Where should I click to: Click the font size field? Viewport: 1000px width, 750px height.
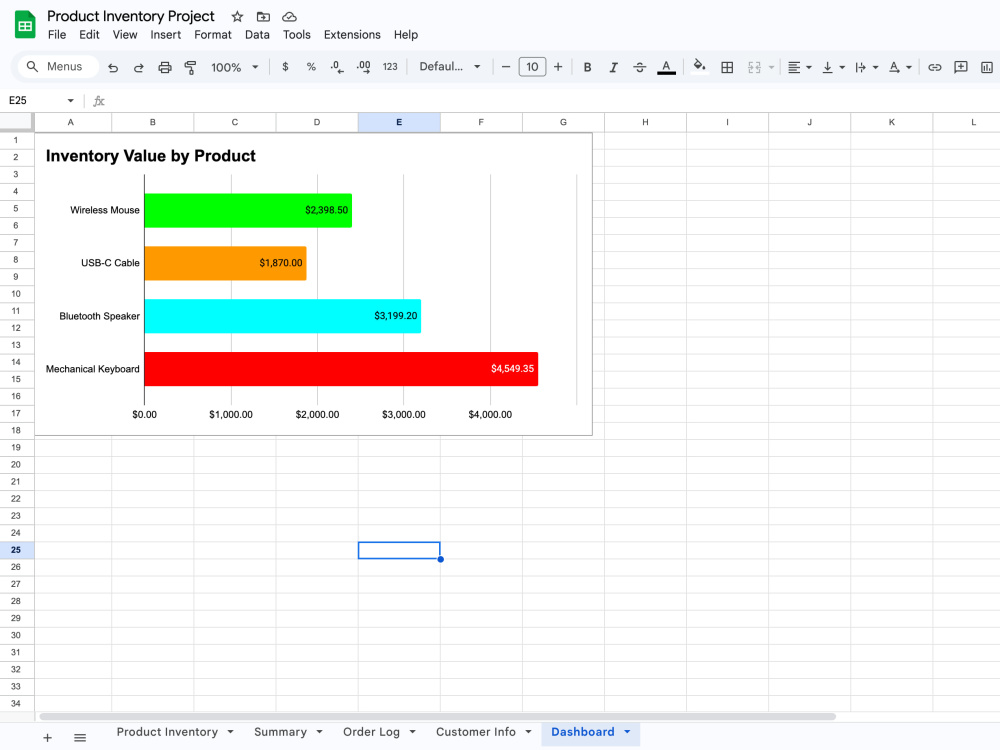click(x=533, y=66)
